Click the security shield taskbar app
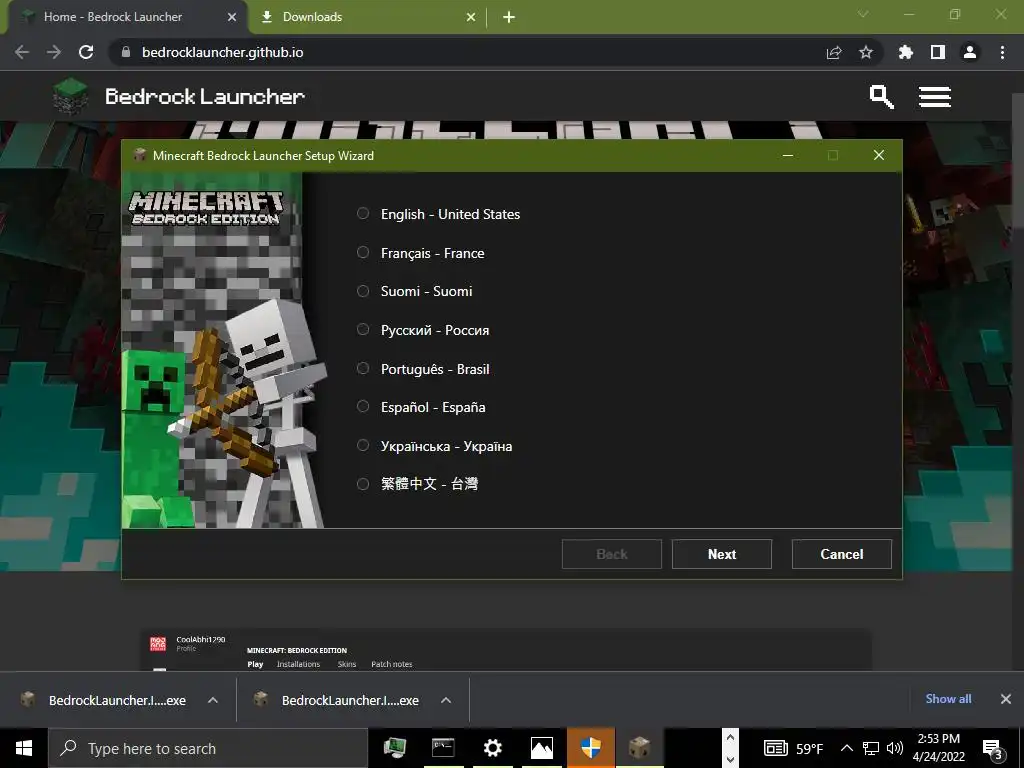Screen dimensions: 1024x768 (590, 748)
